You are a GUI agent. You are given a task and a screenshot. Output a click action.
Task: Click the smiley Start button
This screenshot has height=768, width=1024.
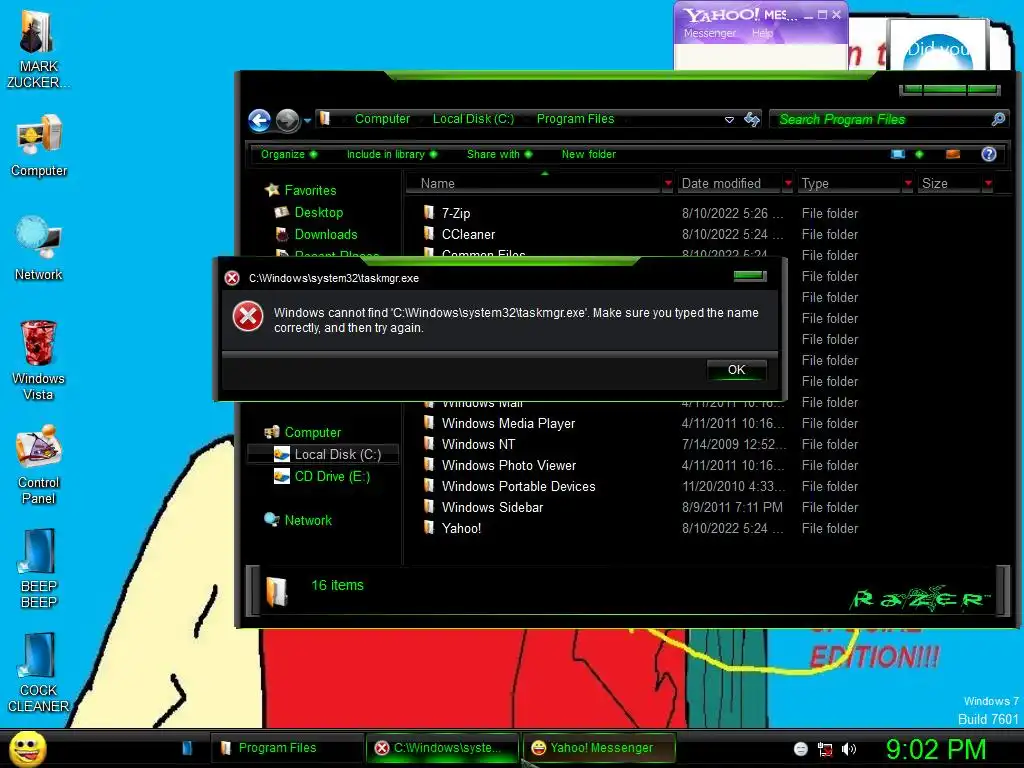click(x=27, y=748)
